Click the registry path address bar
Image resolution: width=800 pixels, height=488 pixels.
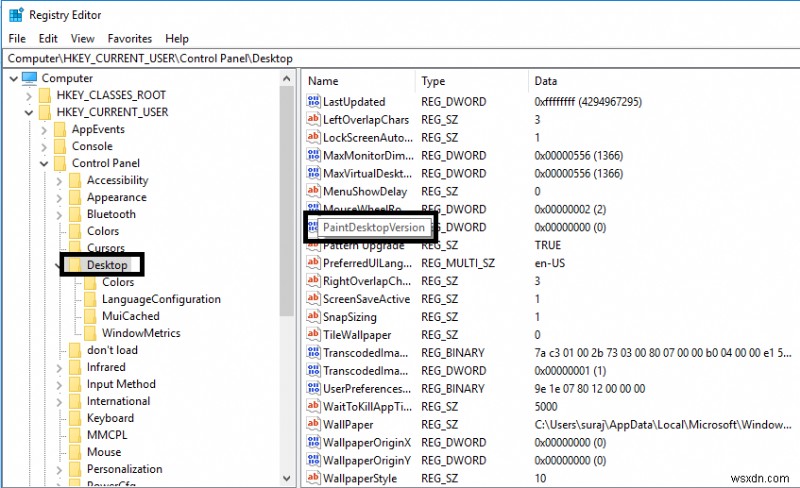coord(400,58)
